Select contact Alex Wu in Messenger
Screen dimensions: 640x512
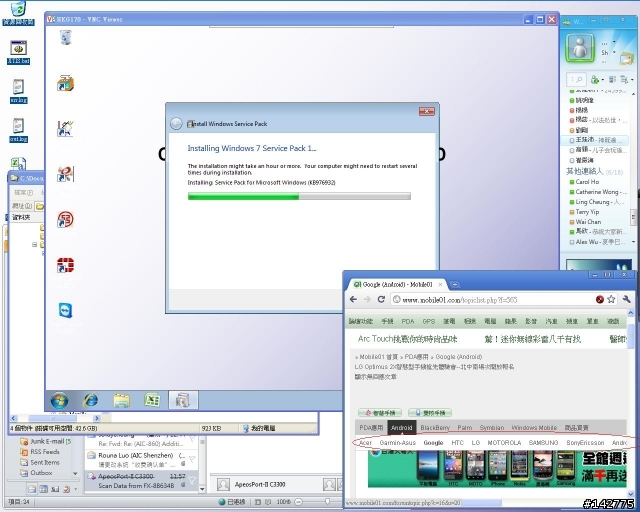pos(597,242)
